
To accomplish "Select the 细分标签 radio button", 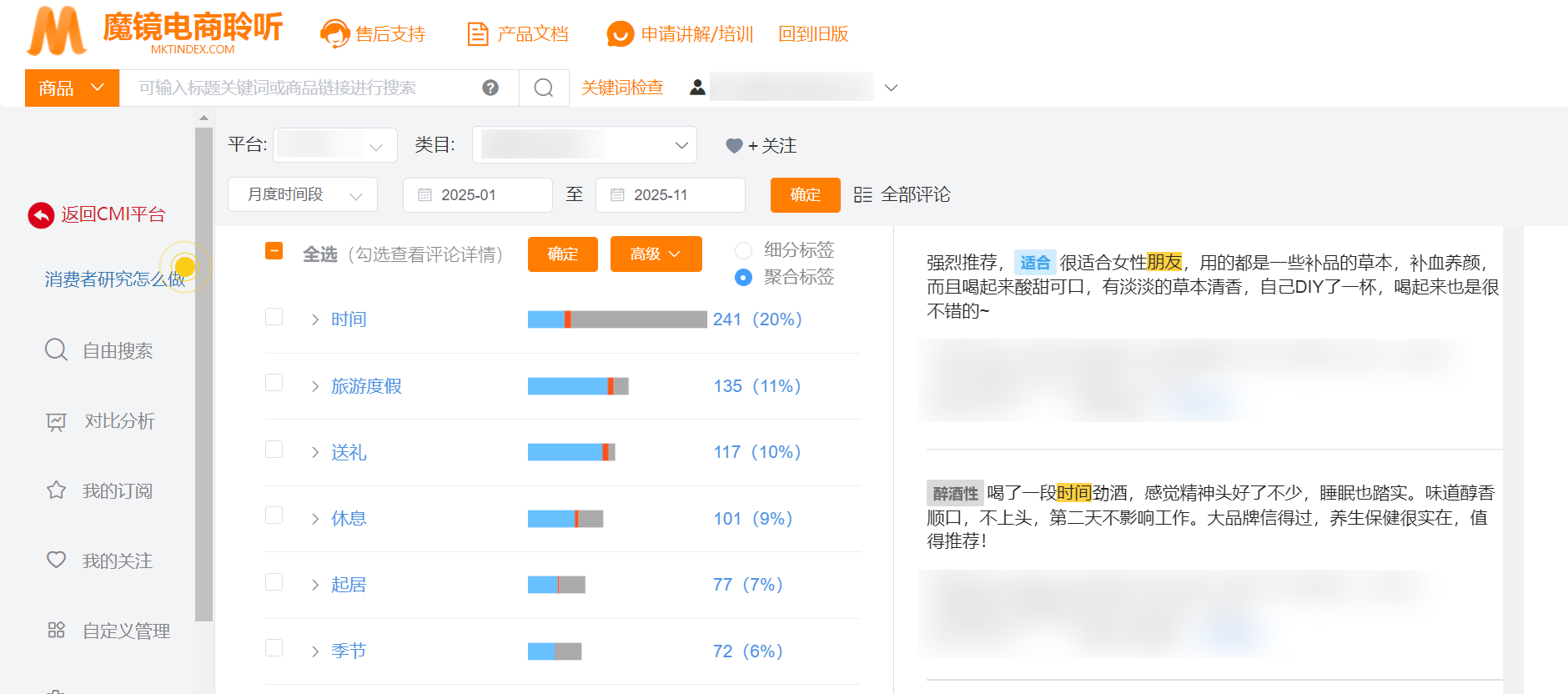I will click(x=743, y=250).
